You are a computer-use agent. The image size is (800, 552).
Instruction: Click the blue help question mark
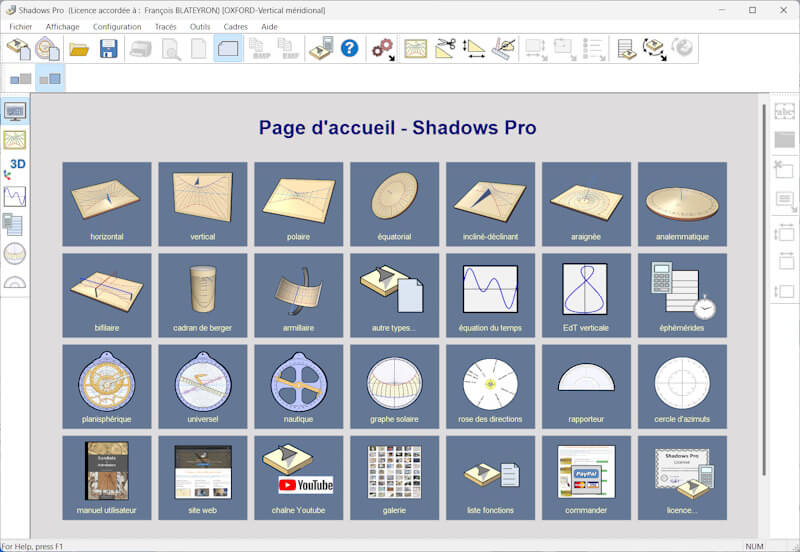pos(349,48)
